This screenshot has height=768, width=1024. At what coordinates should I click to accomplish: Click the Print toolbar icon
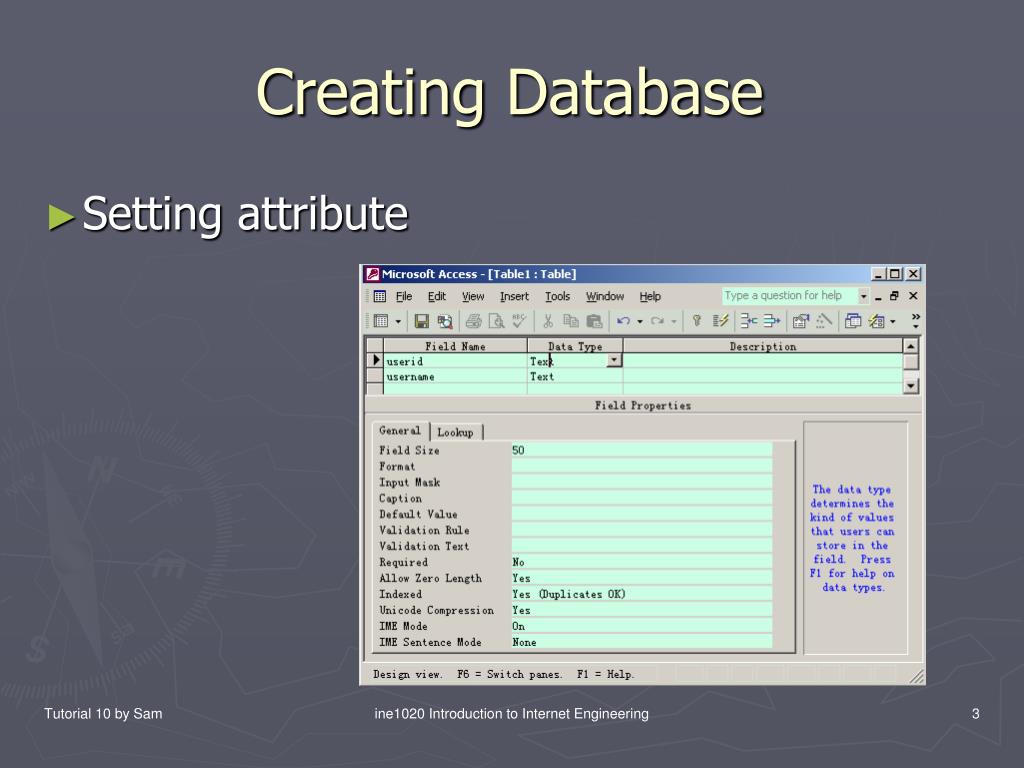tap(473, 321)
